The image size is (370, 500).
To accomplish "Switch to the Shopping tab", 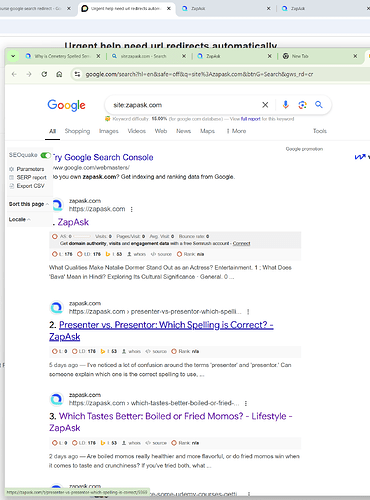I will pyautogui.click(x=77, y=131).
